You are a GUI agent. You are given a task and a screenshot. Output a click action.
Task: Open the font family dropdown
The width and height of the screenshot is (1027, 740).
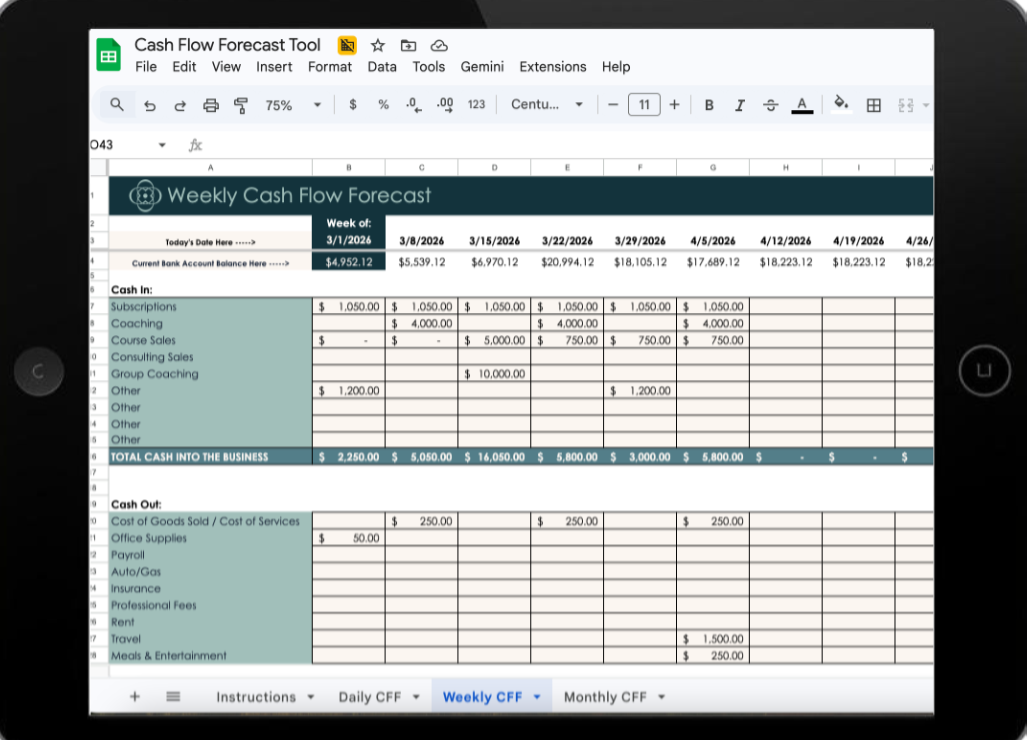546,104
